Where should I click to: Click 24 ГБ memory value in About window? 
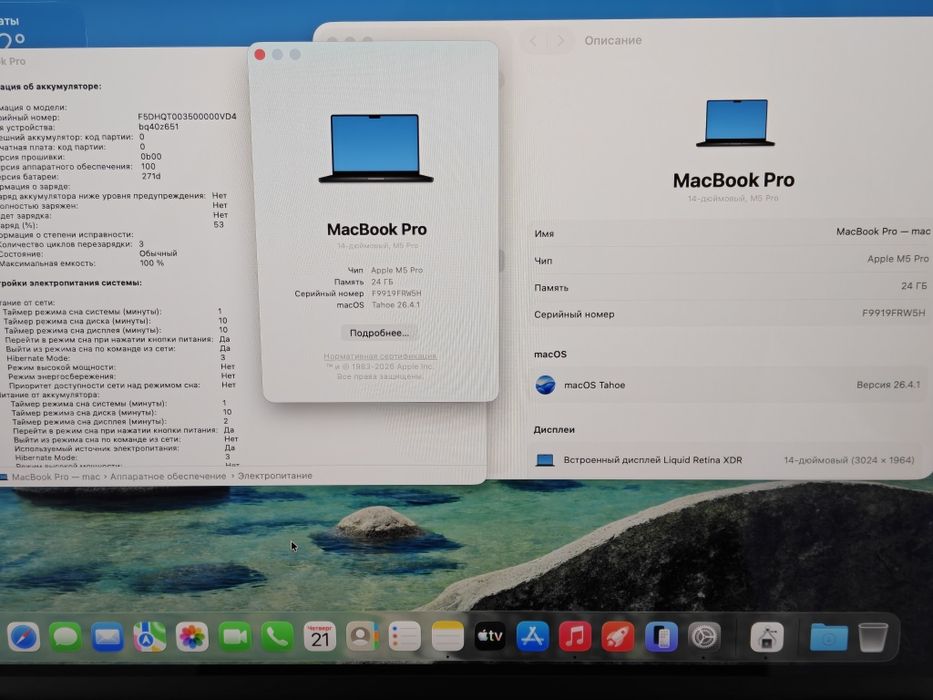(x=382, y=282)
